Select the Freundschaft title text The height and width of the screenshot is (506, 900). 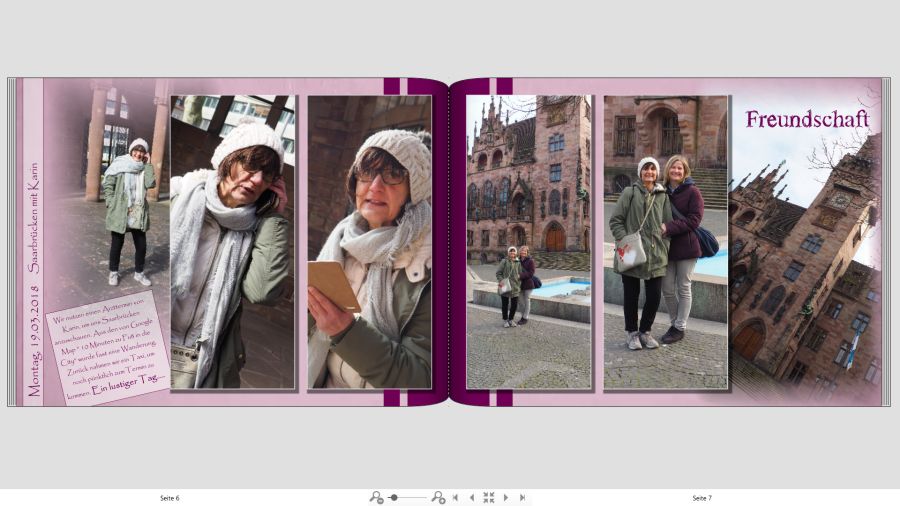click(807, 120)
